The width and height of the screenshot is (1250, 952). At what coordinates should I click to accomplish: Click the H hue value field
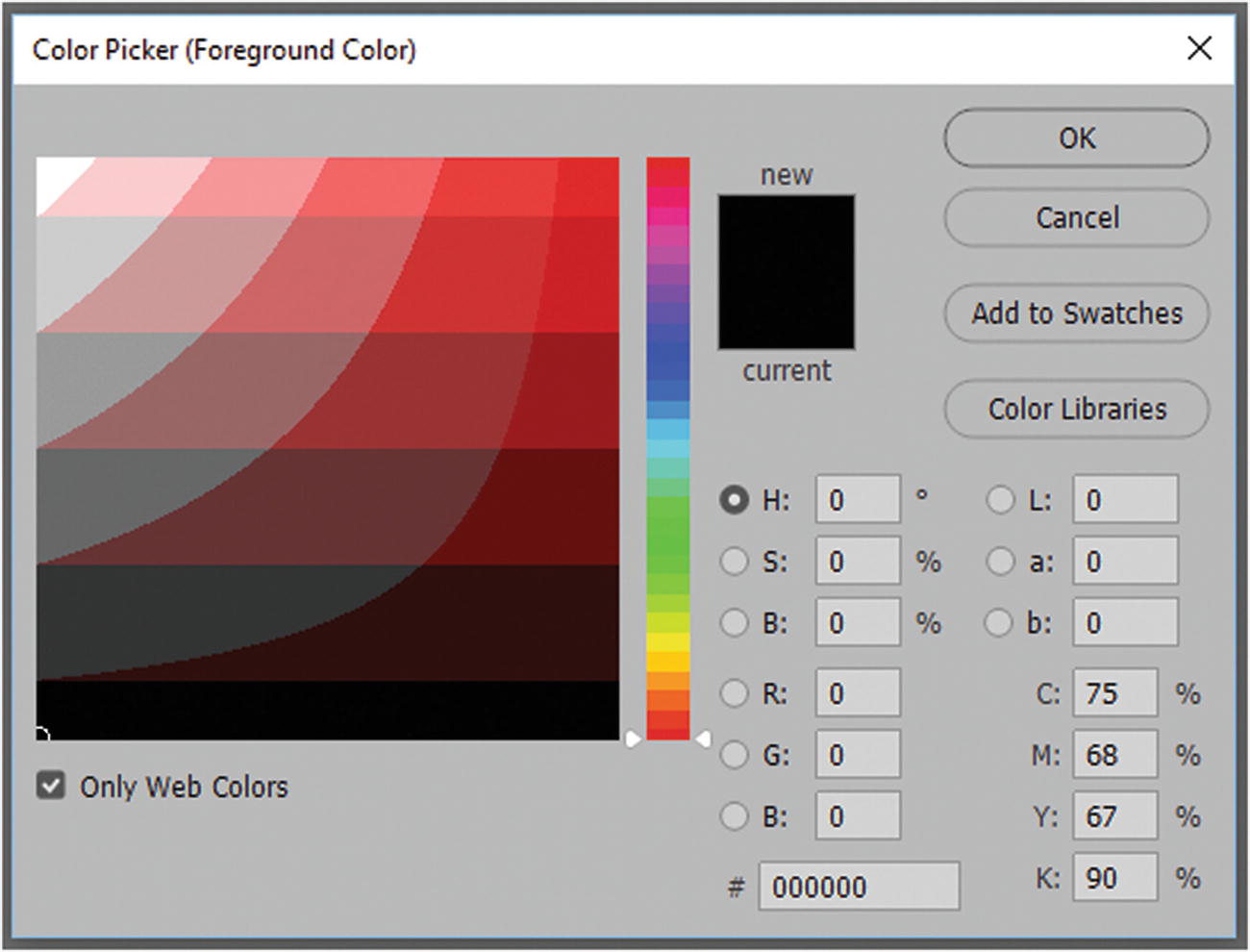(858, 500)
